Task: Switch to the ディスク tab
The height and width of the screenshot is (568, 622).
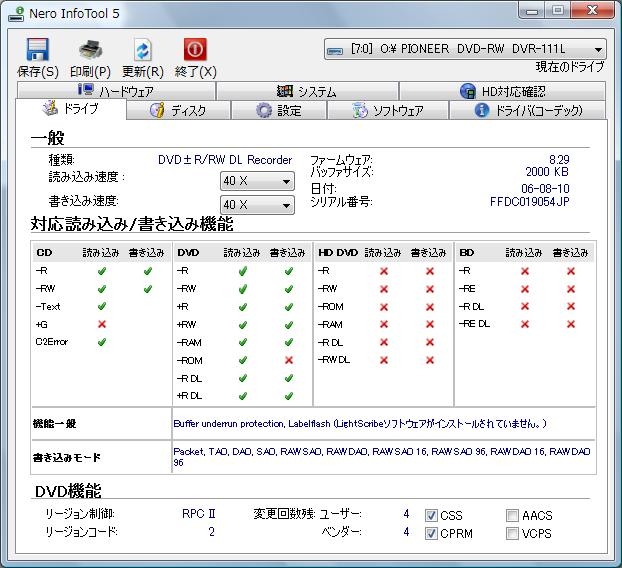Action: 179,110
